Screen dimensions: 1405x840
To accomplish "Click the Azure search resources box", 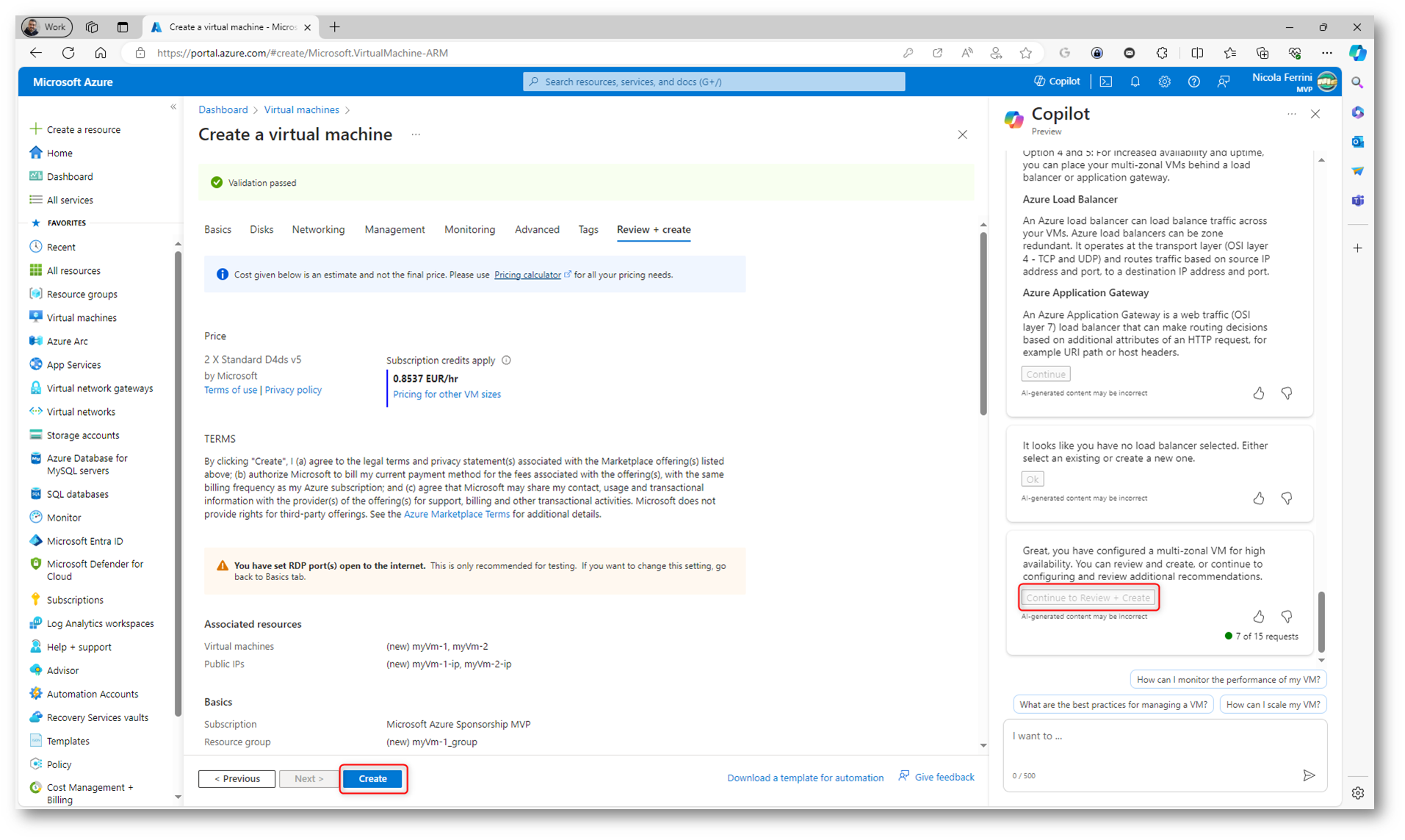I will point(713,82).
